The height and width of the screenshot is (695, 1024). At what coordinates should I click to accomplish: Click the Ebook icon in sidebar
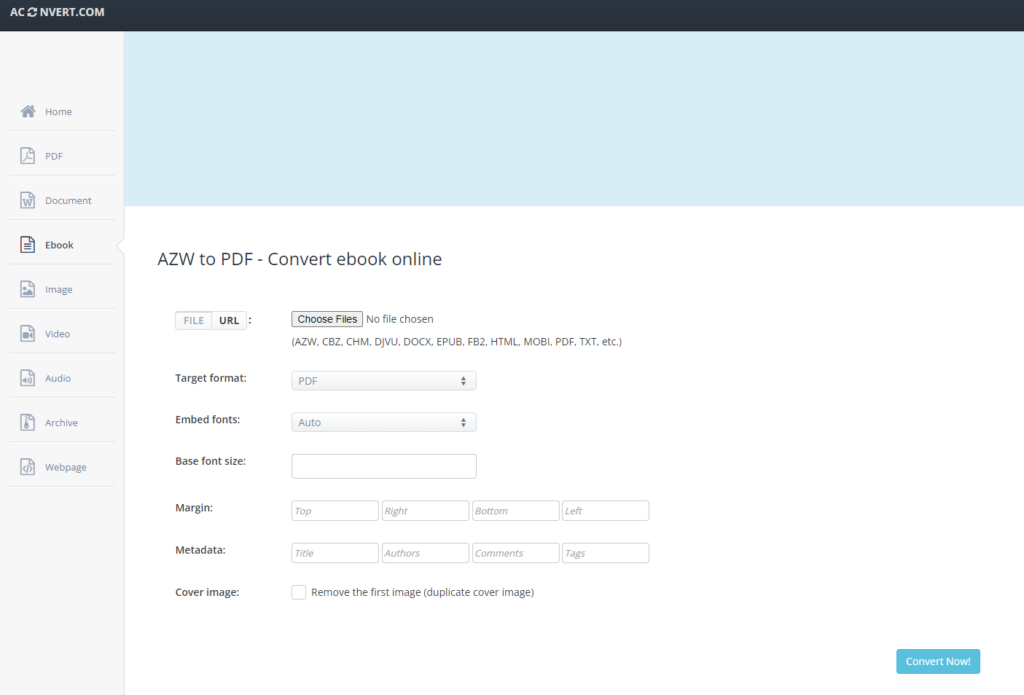[28, 245]
